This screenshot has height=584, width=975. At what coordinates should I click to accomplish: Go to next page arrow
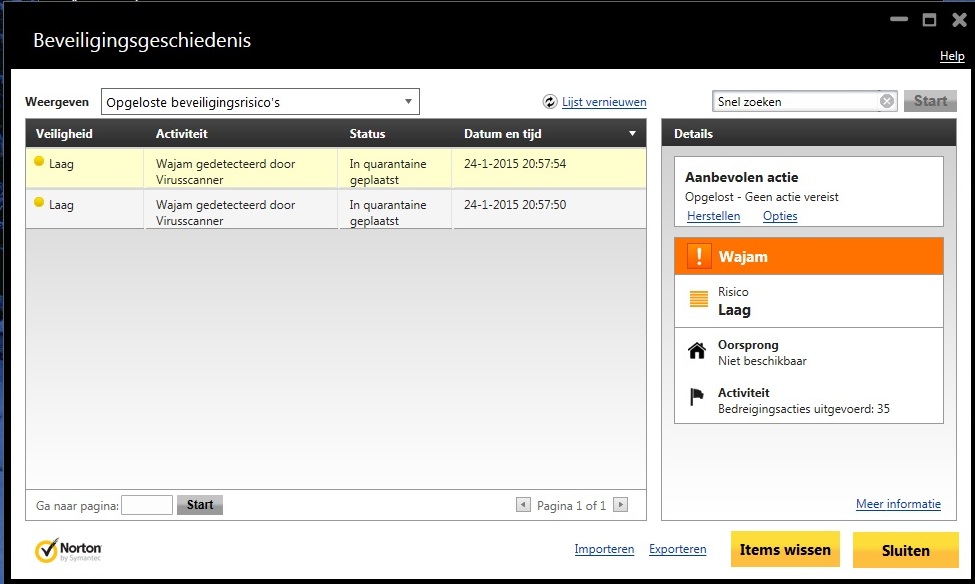point(620,504)
